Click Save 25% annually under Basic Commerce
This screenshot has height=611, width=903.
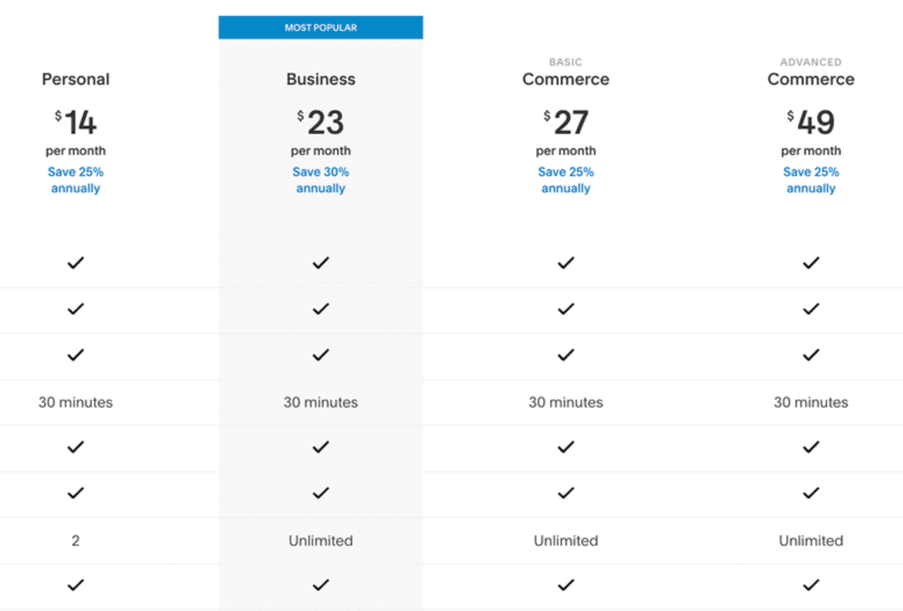coord(566,180)
